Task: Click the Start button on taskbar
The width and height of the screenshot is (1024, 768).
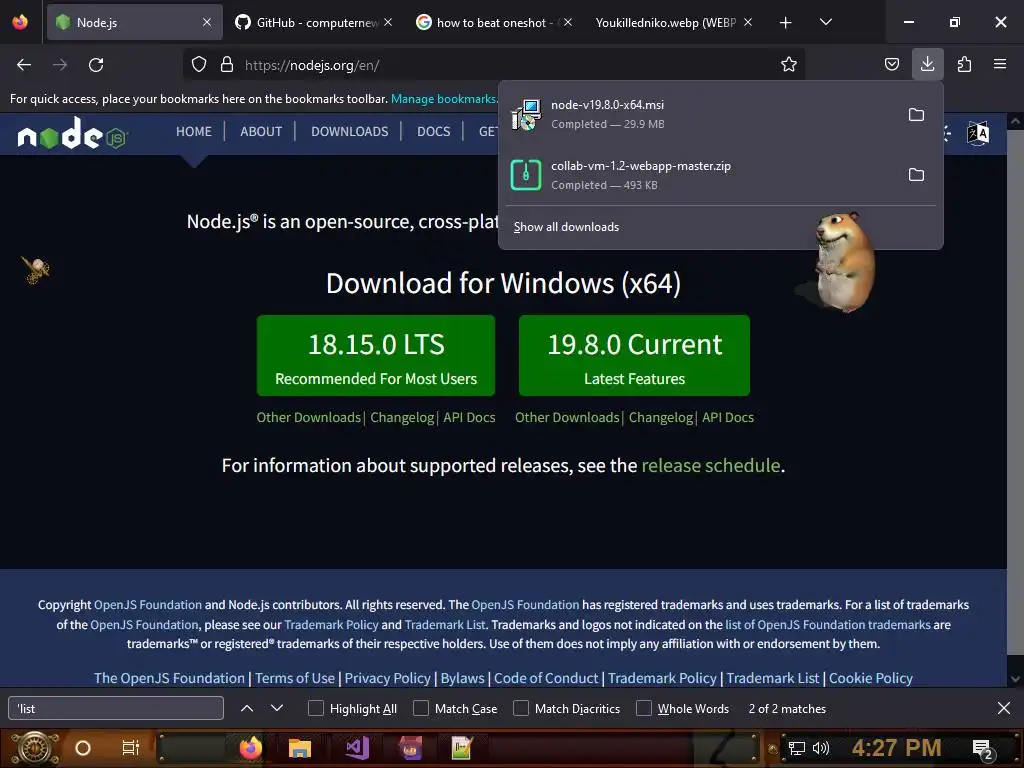Action: pyautogui.click(x=35, y=748)
